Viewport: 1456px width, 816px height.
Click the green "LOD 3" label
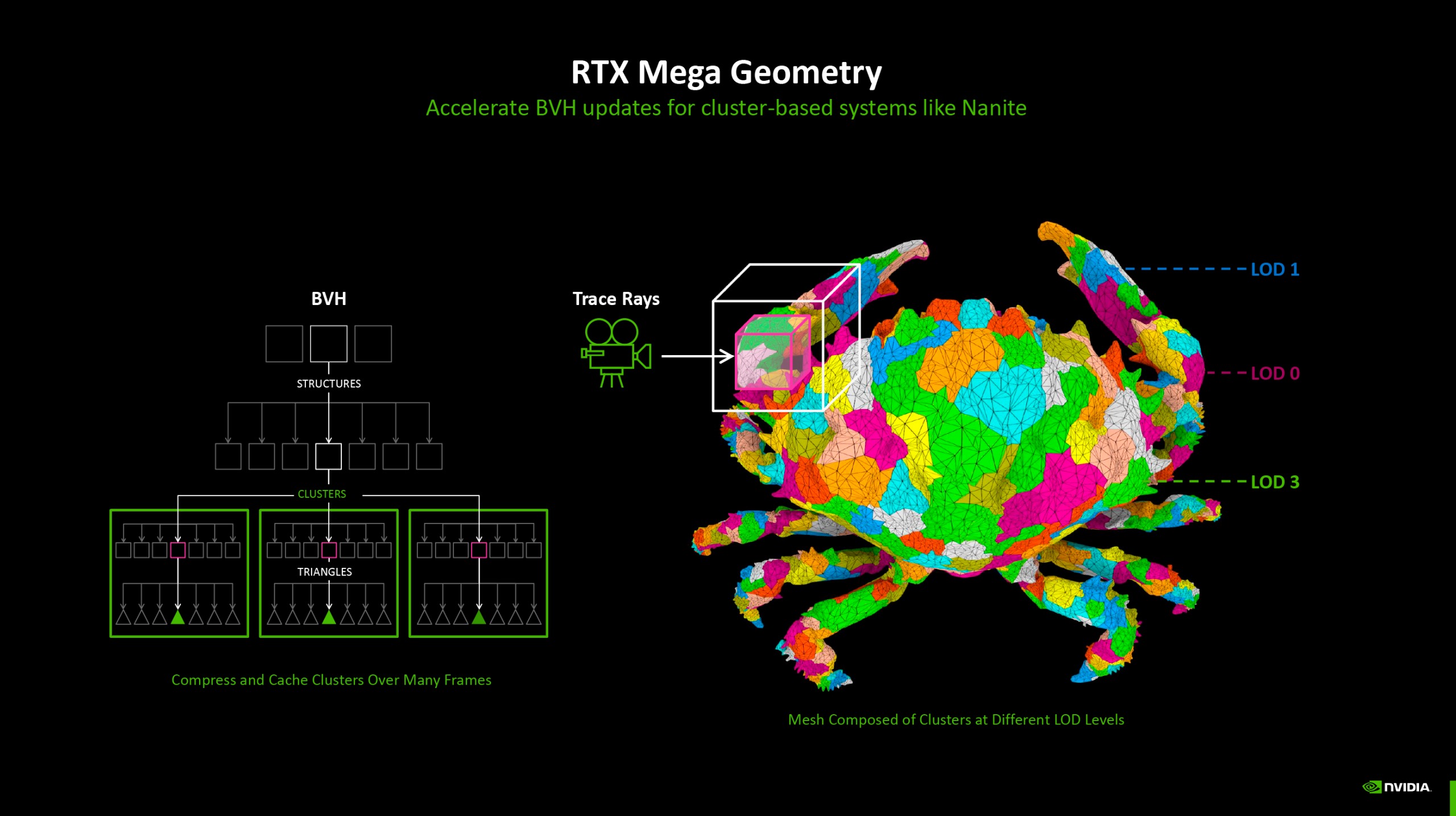pos(1275,482)
